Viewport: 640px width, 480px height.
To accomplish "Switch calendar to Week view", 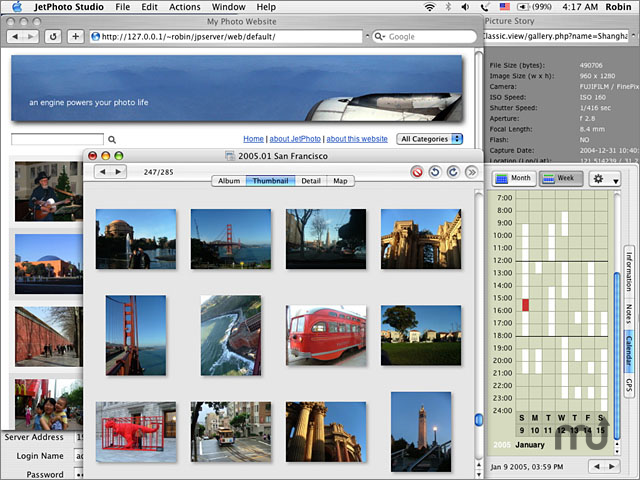I will [x=561, y=178].
